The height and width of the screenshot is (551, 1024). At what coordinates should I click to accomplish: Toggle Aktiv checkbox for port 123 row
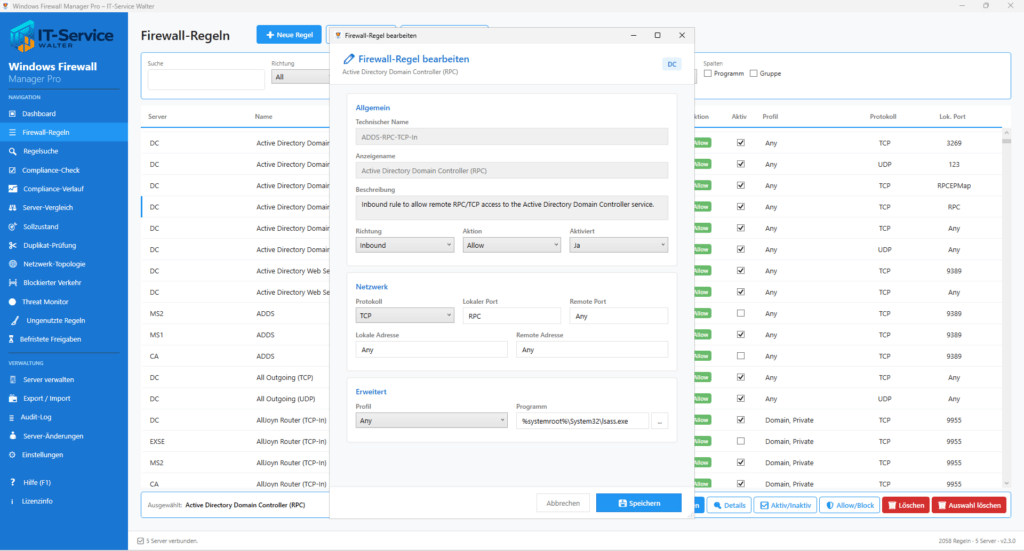pos(741,164)
